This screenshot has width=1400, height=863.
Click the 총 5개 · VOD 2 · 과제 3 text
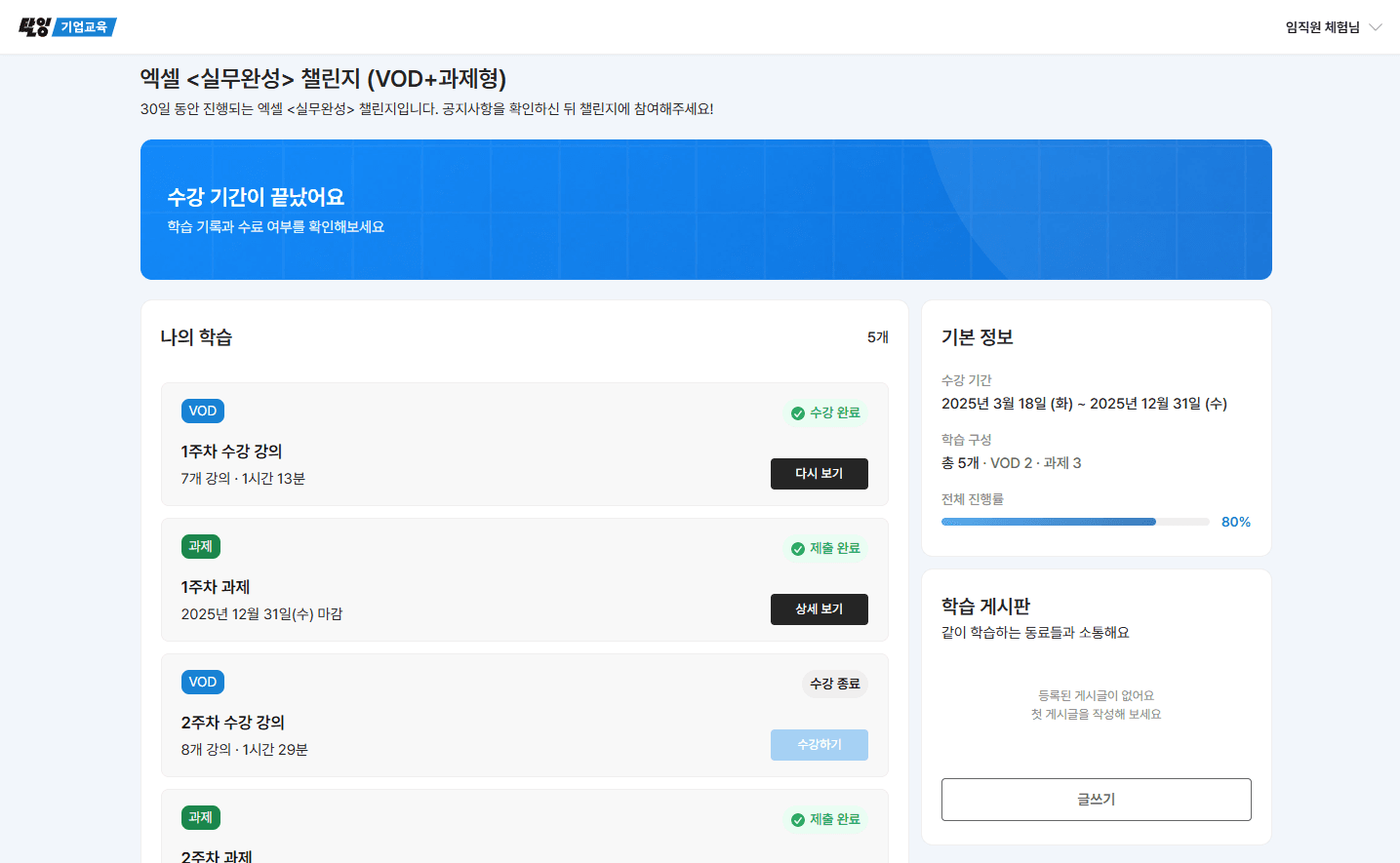tap(1012, 463)
